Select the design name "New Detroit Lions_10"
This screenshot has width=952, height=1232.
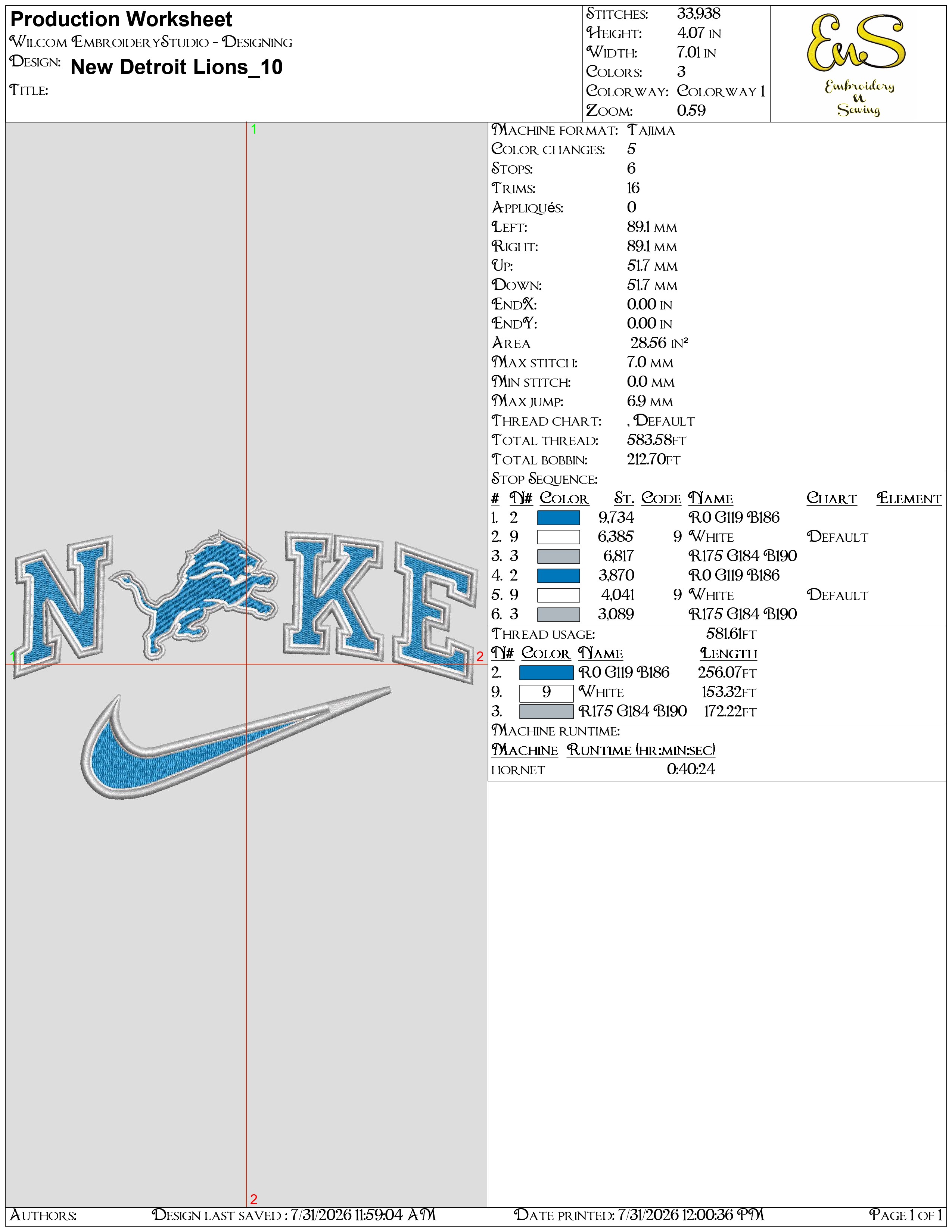pyautogui.click(x=177, y=67)
